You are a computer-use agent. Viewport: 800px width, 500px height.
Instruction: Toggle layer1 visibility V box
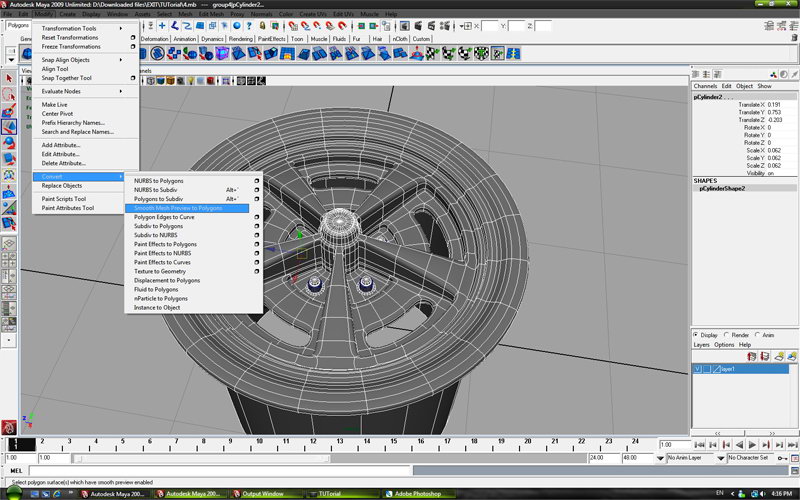coord(698,369)
